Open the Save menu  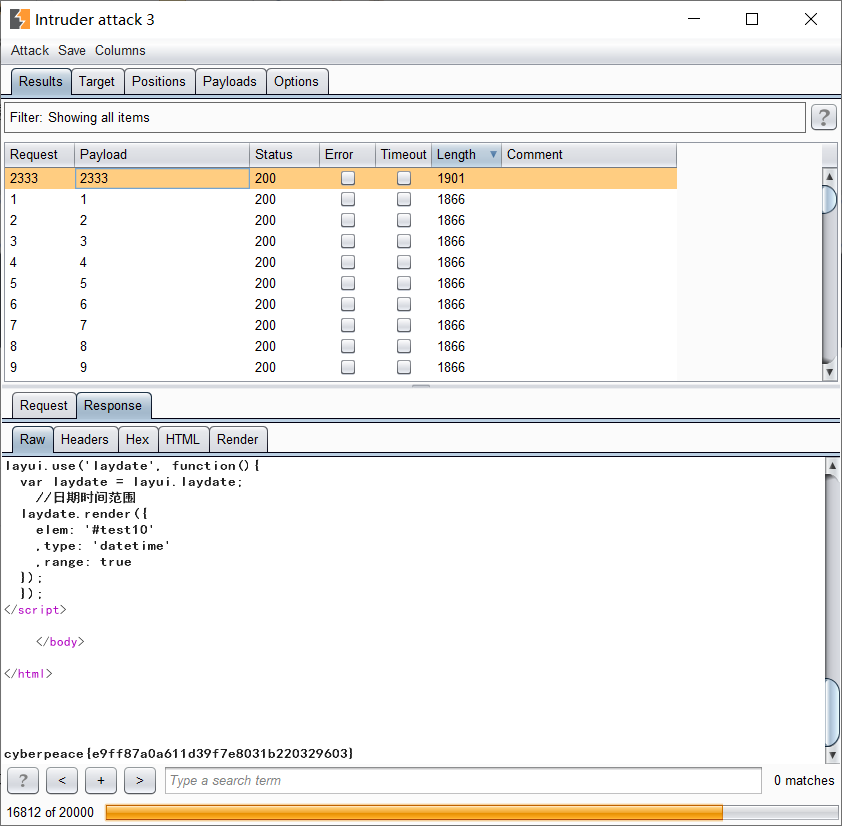(72, 50)
